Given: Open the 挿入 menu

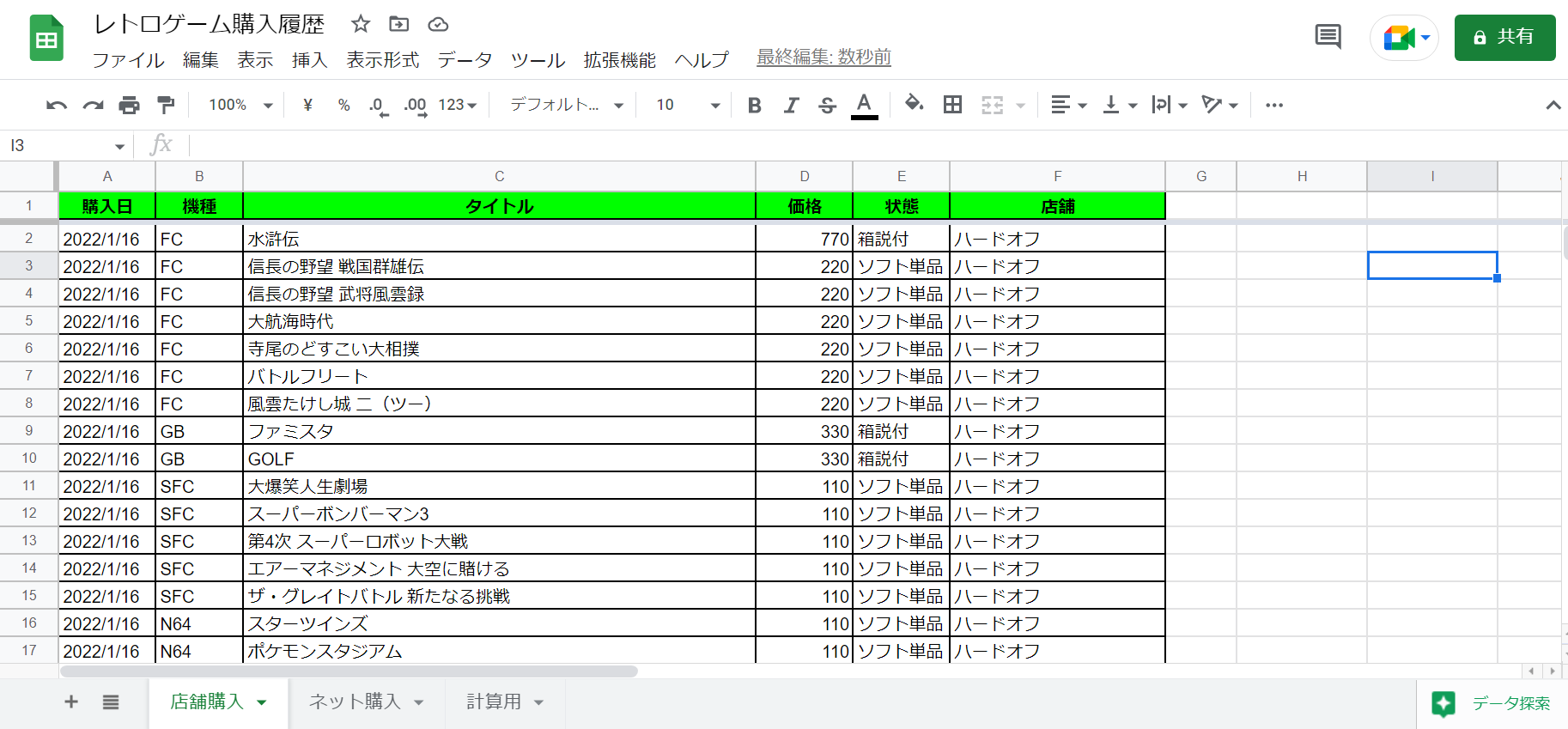Looking at the screenshot, I should 310,60.
